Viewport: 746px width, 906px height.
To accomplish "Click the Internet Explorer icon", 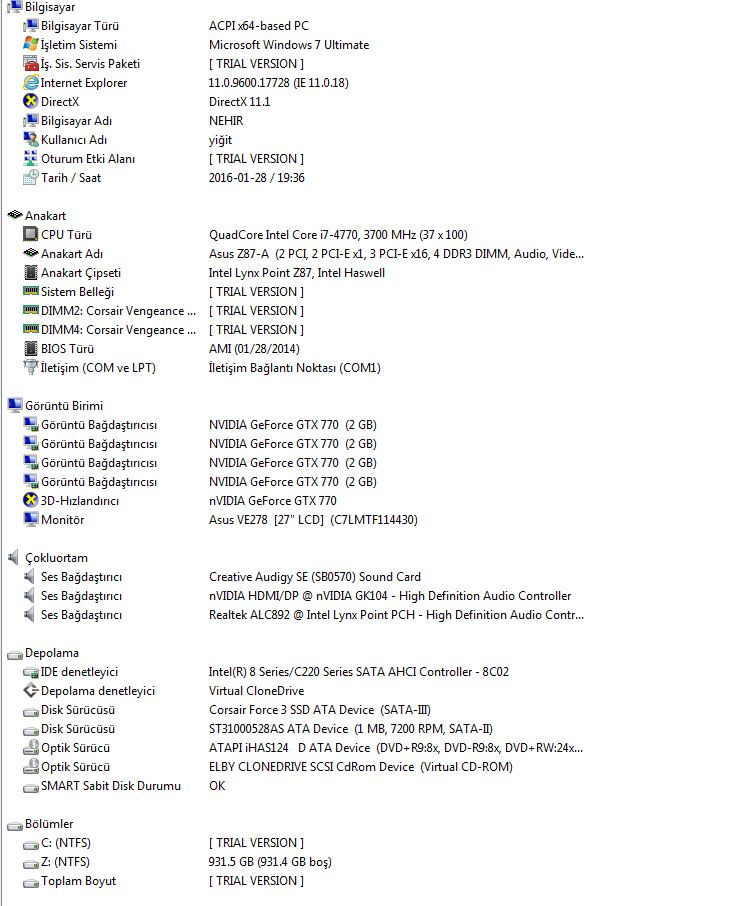I will click(x=30, y=83).
